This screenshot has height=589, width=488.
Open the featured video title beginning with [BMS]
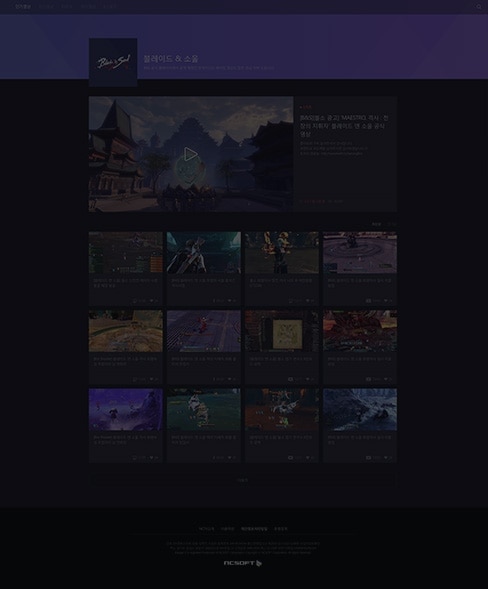tap(344, 126)
